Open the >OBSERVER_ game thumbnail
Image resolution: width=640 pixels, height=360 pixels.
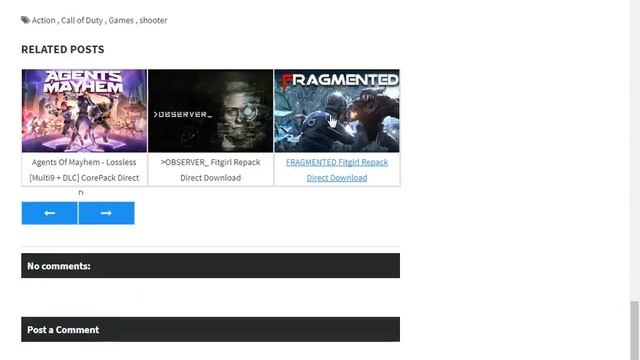[211, 111]
